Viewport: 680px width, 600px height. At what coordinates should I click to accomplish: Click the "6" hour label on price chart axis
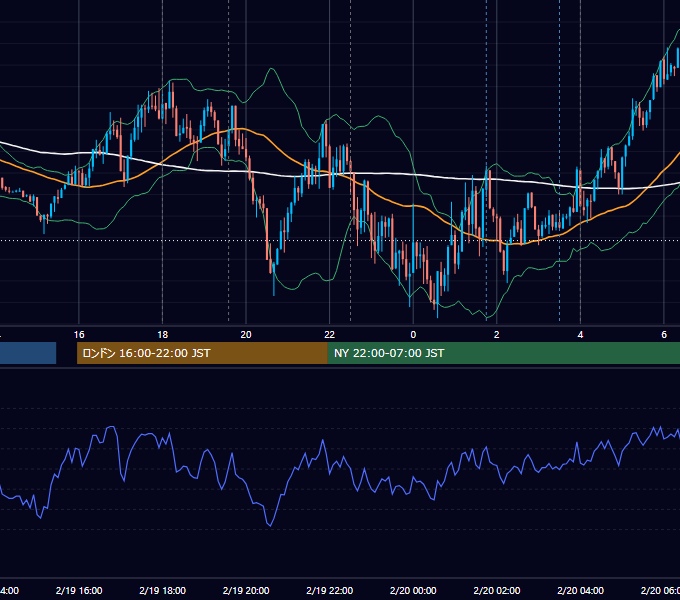[x=664, y=335]
